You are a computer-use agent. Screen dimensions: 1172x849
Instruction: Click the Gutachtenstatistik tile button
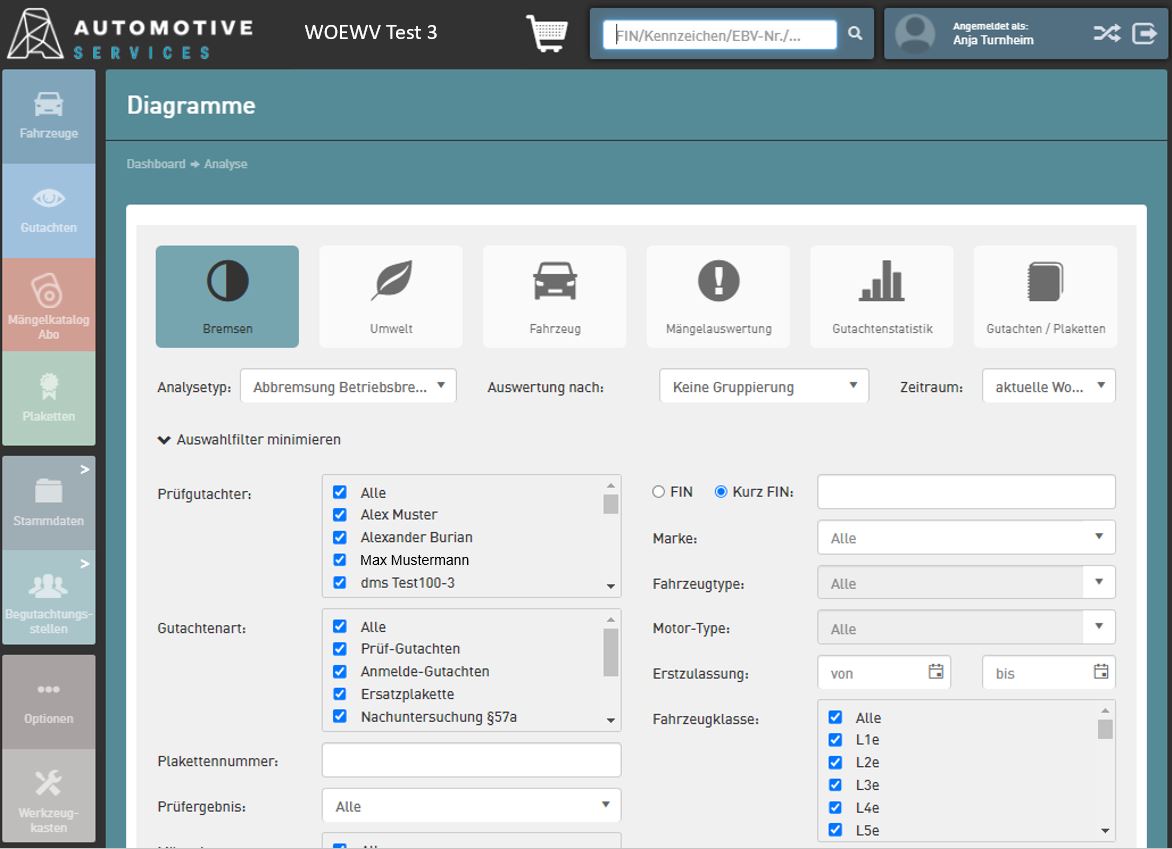[881, 297]
